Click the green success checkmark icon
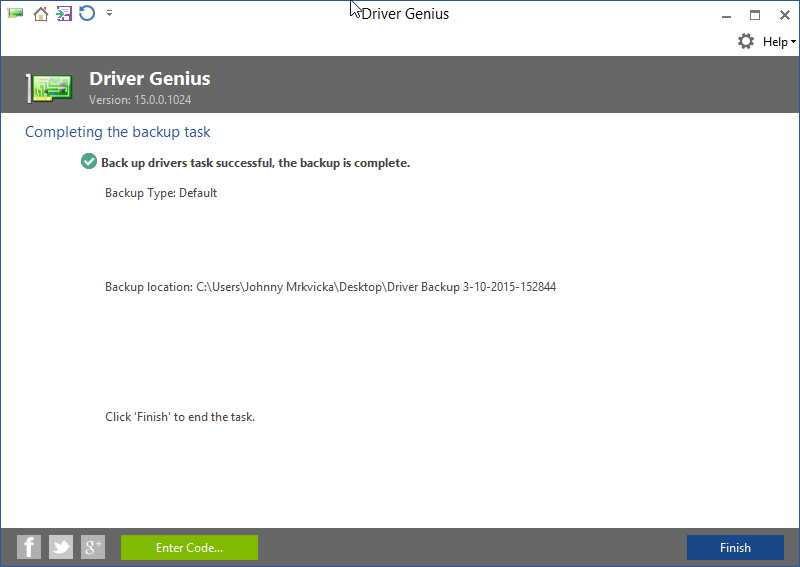800x567 pixels. click(x=89, y=161)
